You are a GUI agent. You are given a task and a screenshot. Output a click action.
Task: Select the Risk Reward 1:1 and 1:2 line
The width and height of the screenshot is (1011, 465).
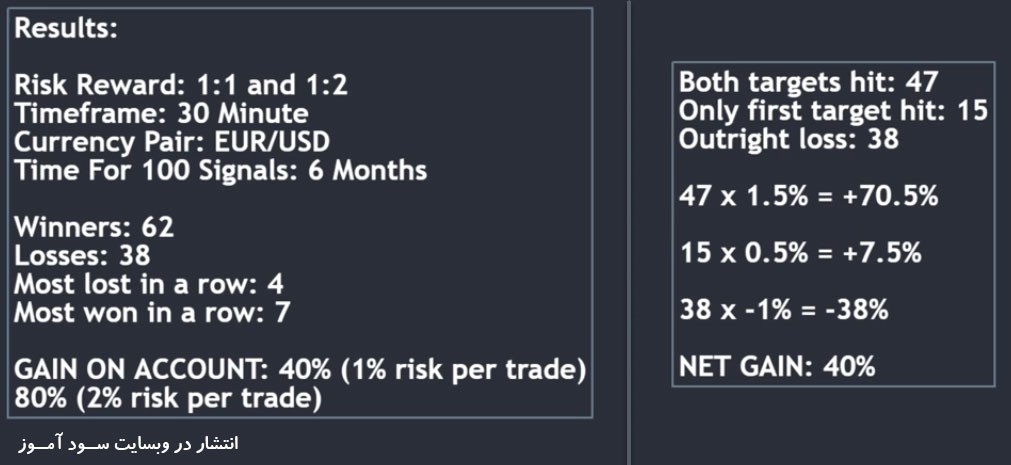pos(181,85)
